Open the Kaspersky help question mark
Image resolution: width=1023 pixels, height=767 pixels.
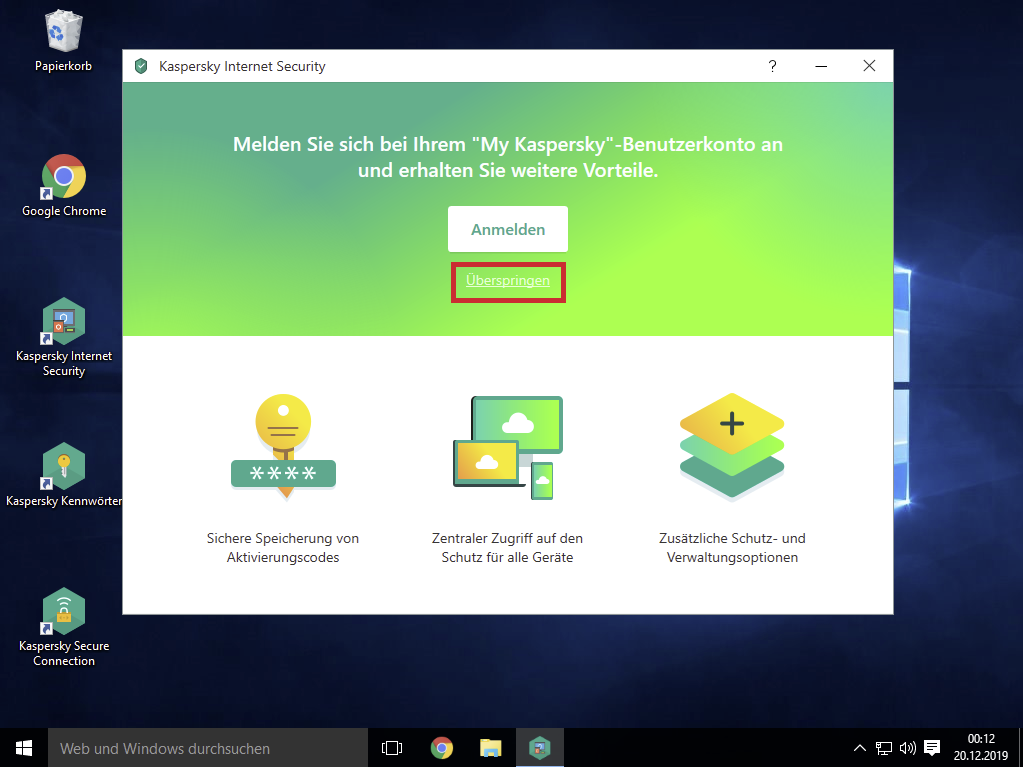772,66
